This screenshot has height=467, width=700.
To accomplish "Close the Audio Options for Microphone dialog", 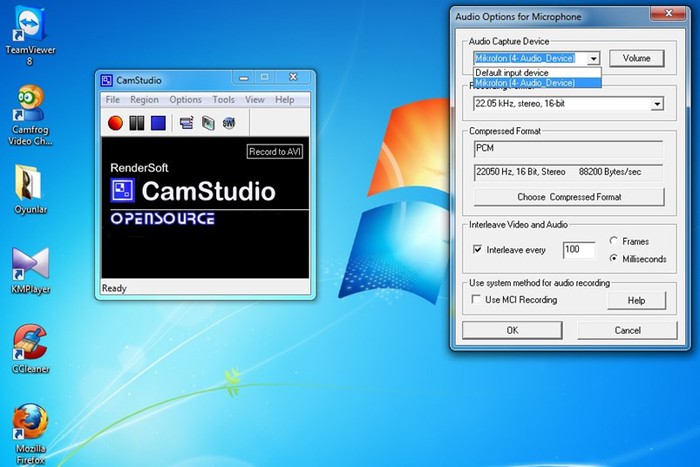I will coord(668,13).
